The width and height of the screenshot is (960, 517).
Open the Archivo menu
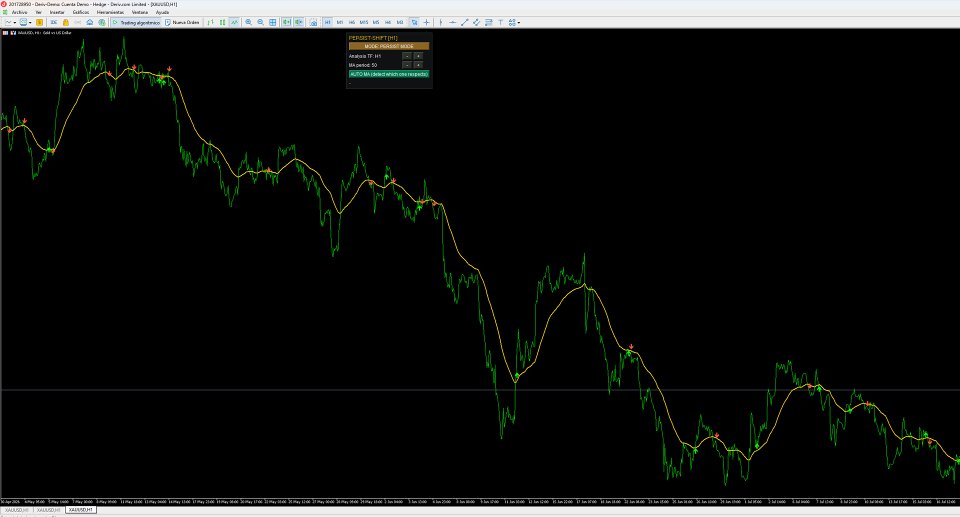click(x=20, y=12)
